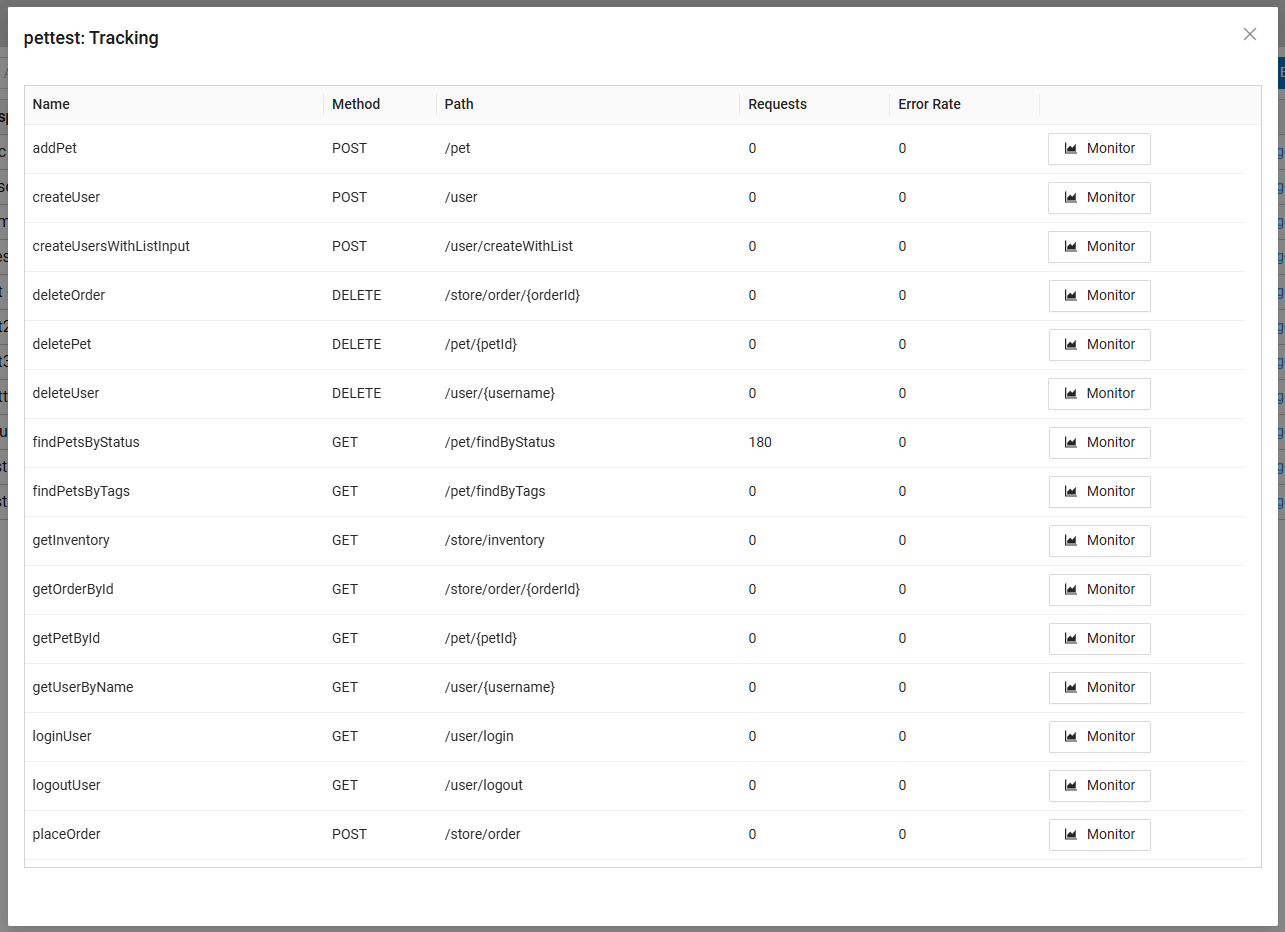The width and height of the screenshot is (1285, 932).
Task: Open Monitor for loginUser row
Action: click(1099, 737)
